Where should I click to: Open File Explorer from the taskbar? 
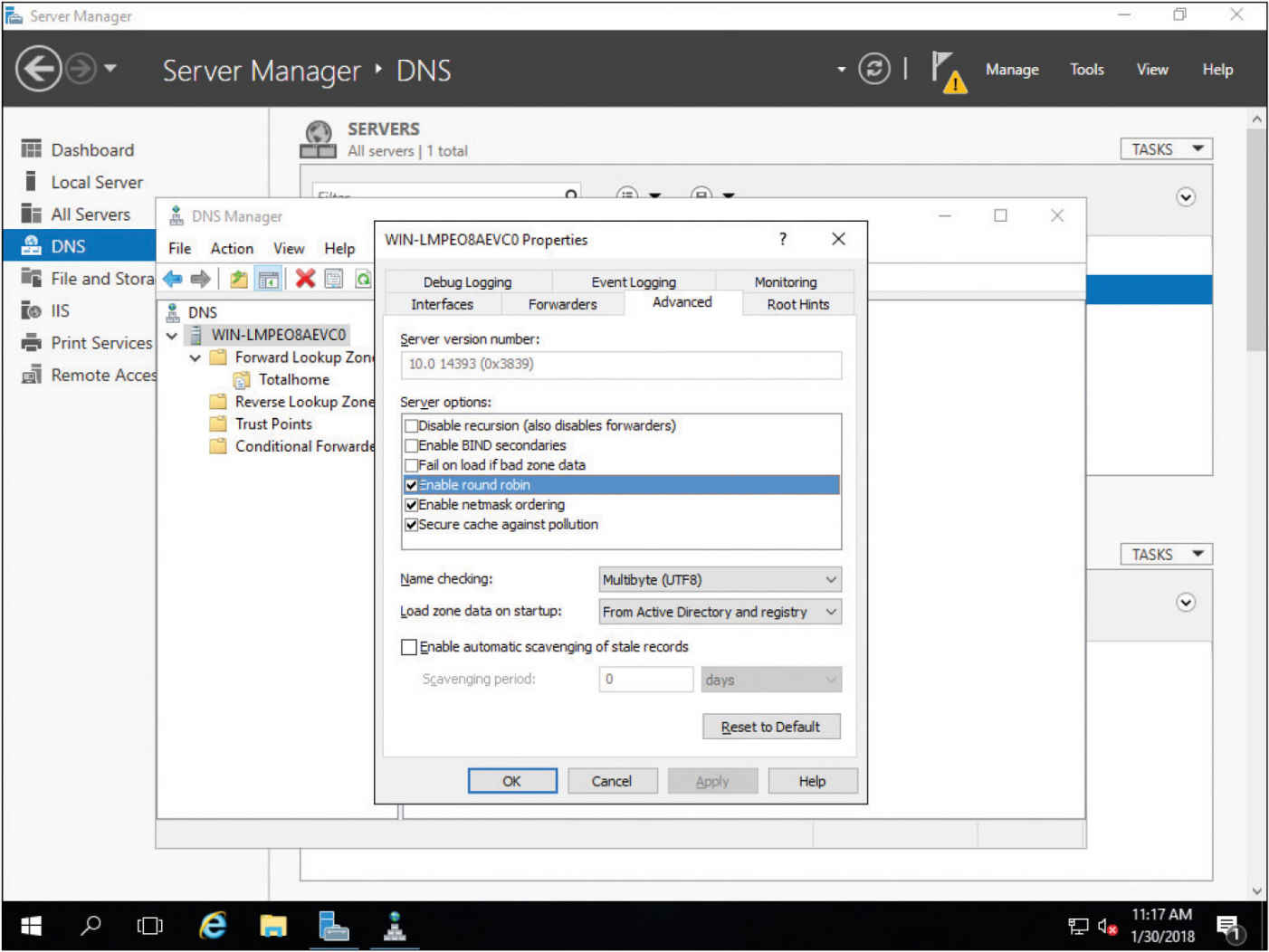273,926
